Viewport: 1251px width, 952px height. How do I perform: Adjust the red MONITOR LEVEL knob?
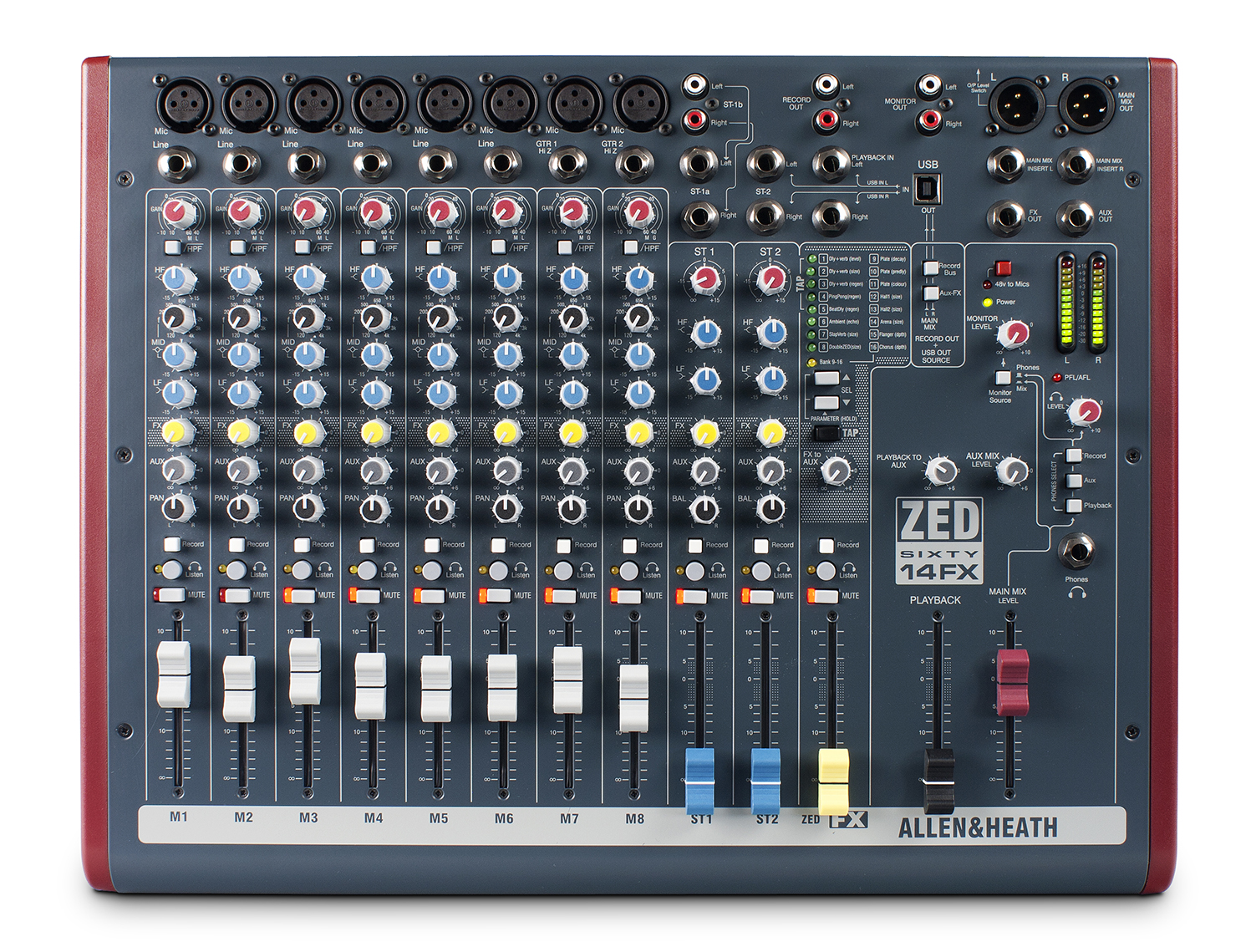(1014, 334)
